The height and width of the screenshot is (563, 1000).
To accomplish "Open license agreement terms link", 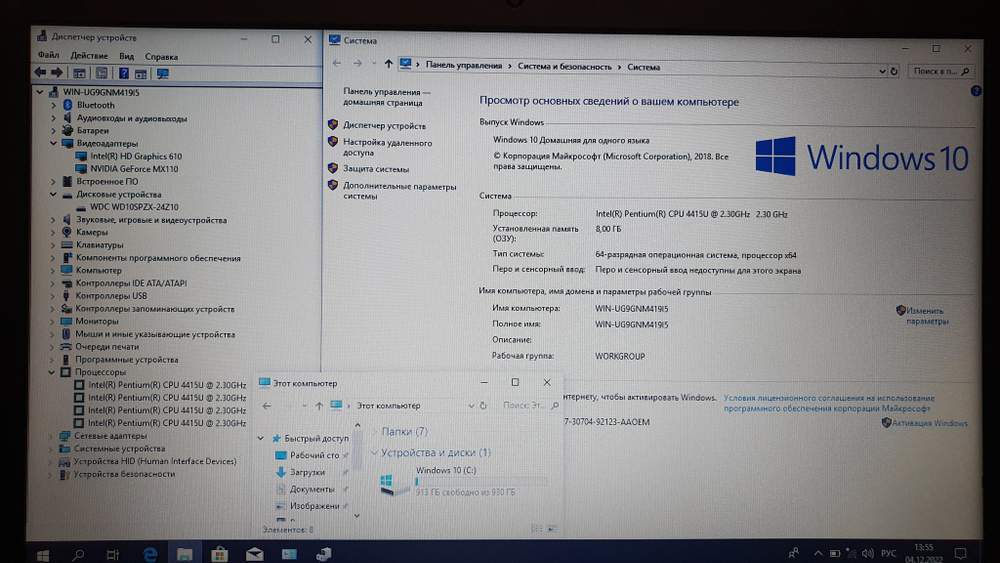I will (828, 403).
